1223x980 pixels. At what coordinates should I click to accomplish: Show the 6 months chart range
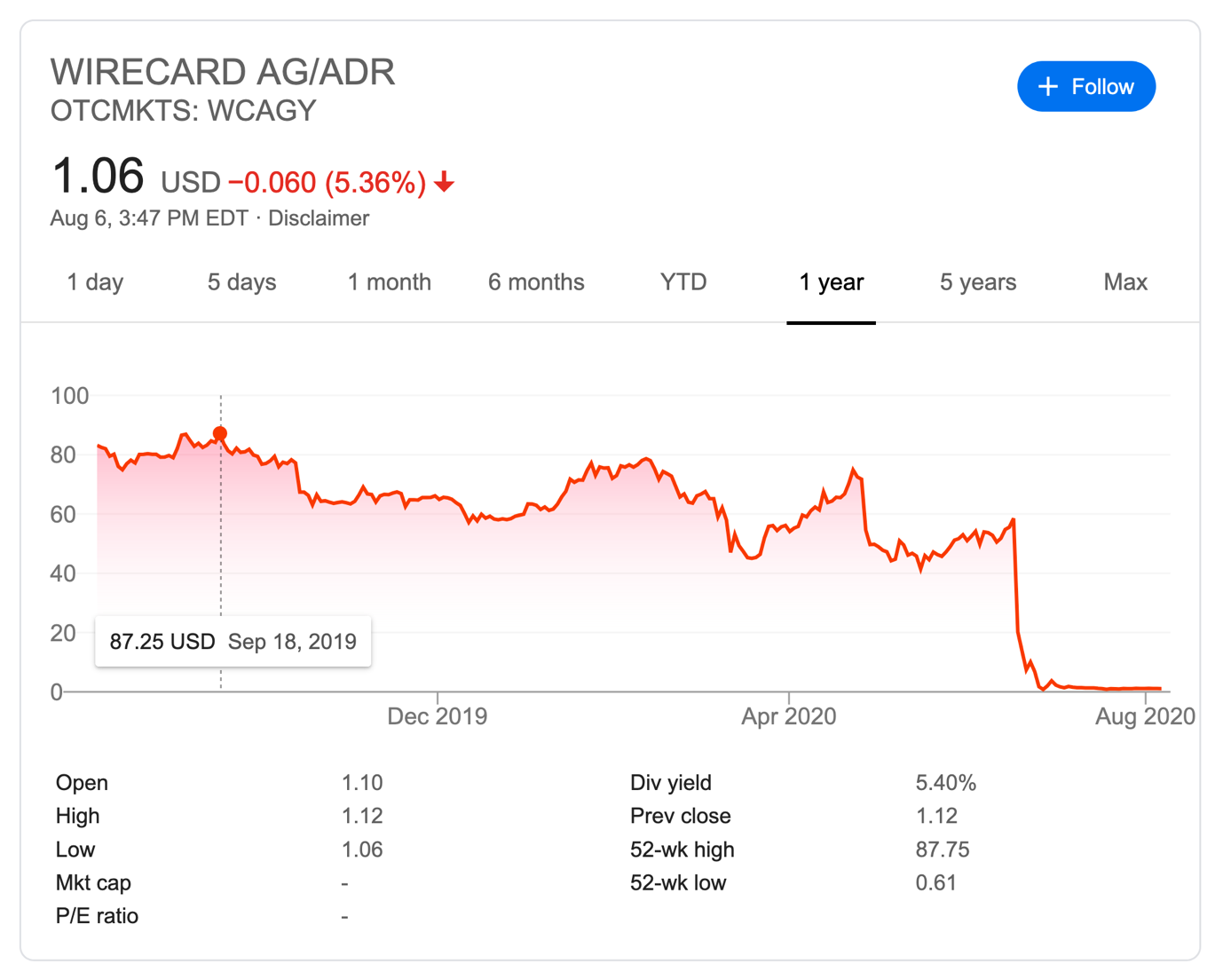tap(536, 282)
